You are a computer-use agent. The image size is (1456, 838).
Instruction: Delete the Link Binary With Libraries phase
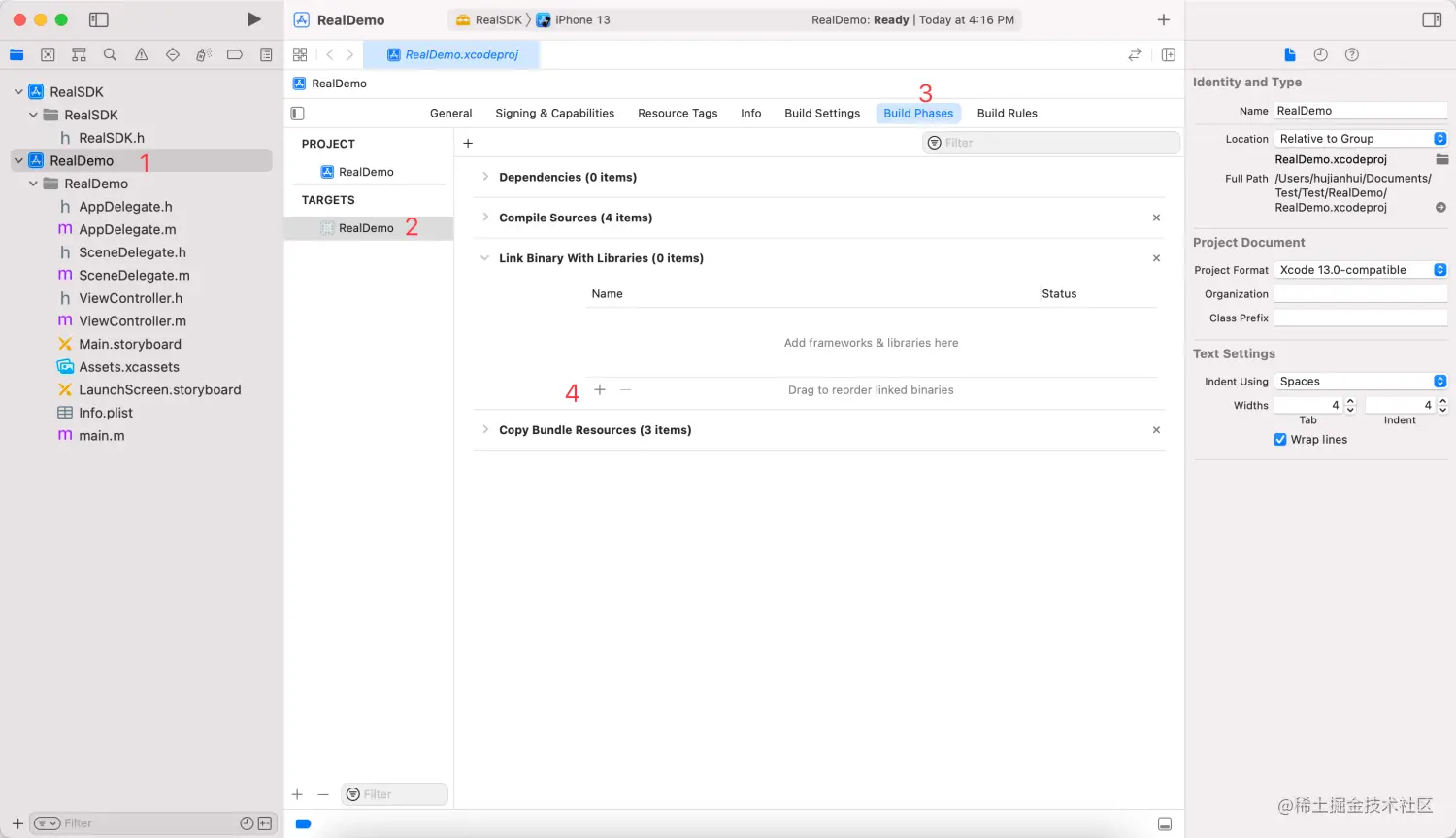(1156, 258)
